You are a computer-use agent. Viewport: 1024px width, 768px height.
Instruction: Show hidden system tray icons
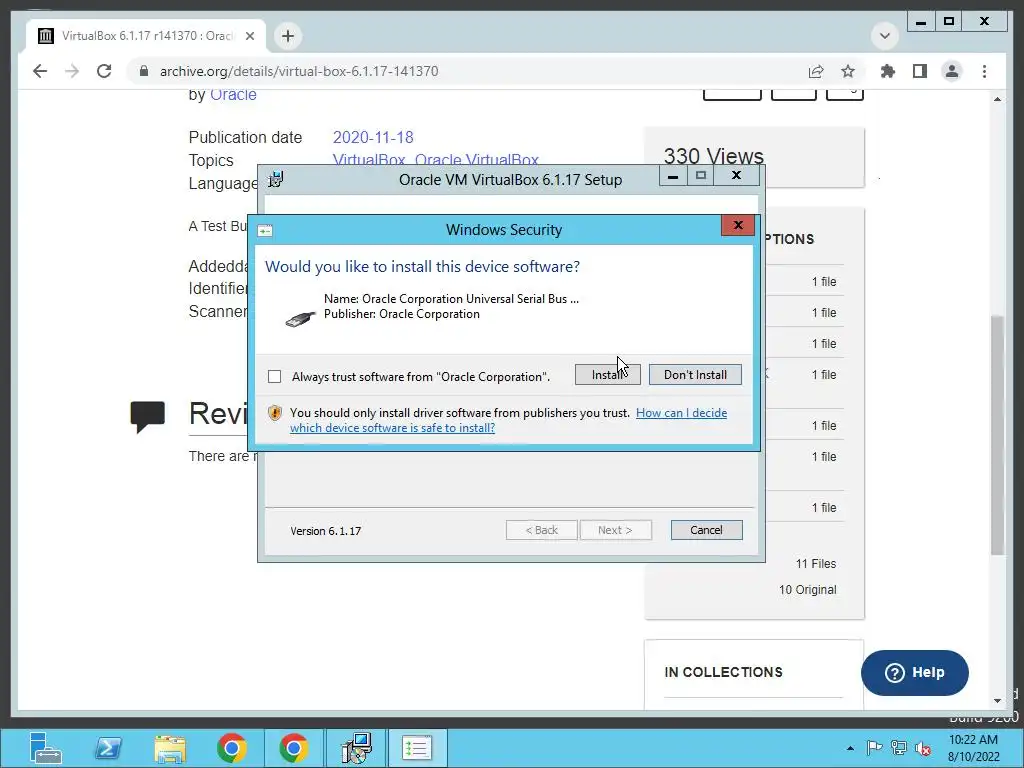click(x=850, y=748)
